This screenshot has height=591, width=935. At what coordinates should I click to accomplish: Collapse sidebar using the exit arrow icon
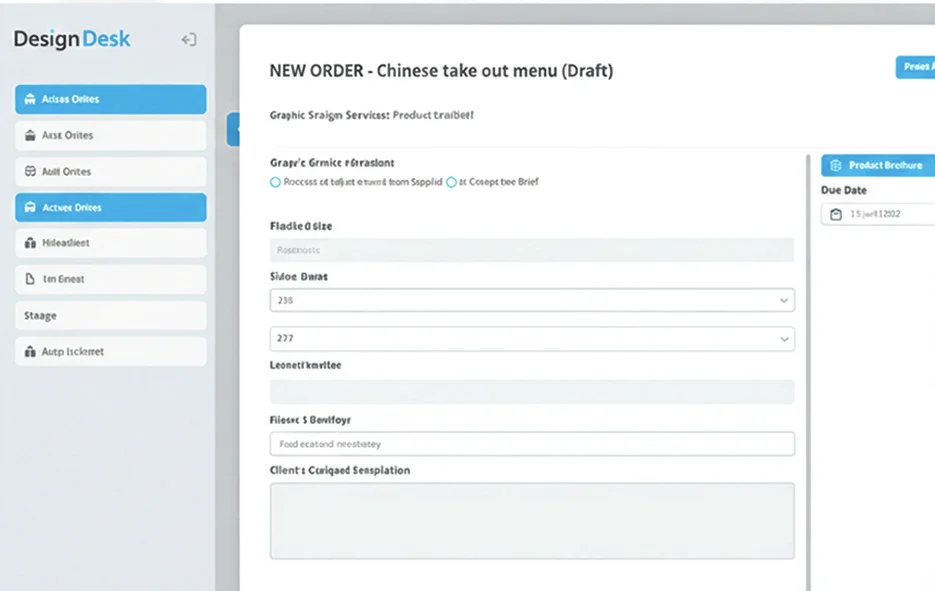click(x=189, y=39)
